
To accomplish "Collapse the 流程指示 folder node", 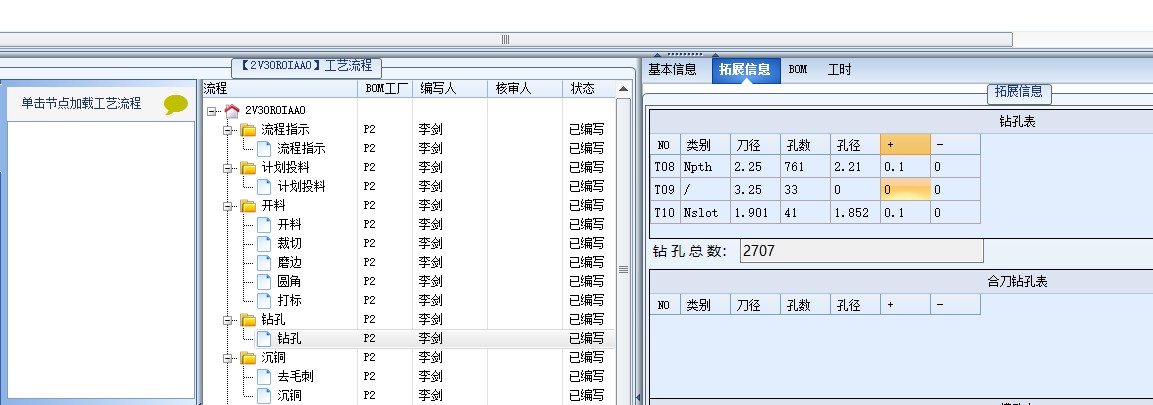I will 228,130.
